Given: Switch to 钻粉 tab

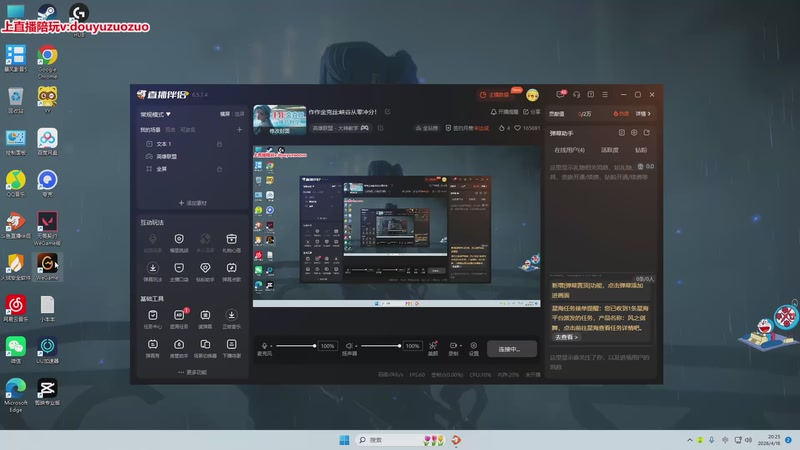Looking at the screenshot, I should click(x=641, y=150).
